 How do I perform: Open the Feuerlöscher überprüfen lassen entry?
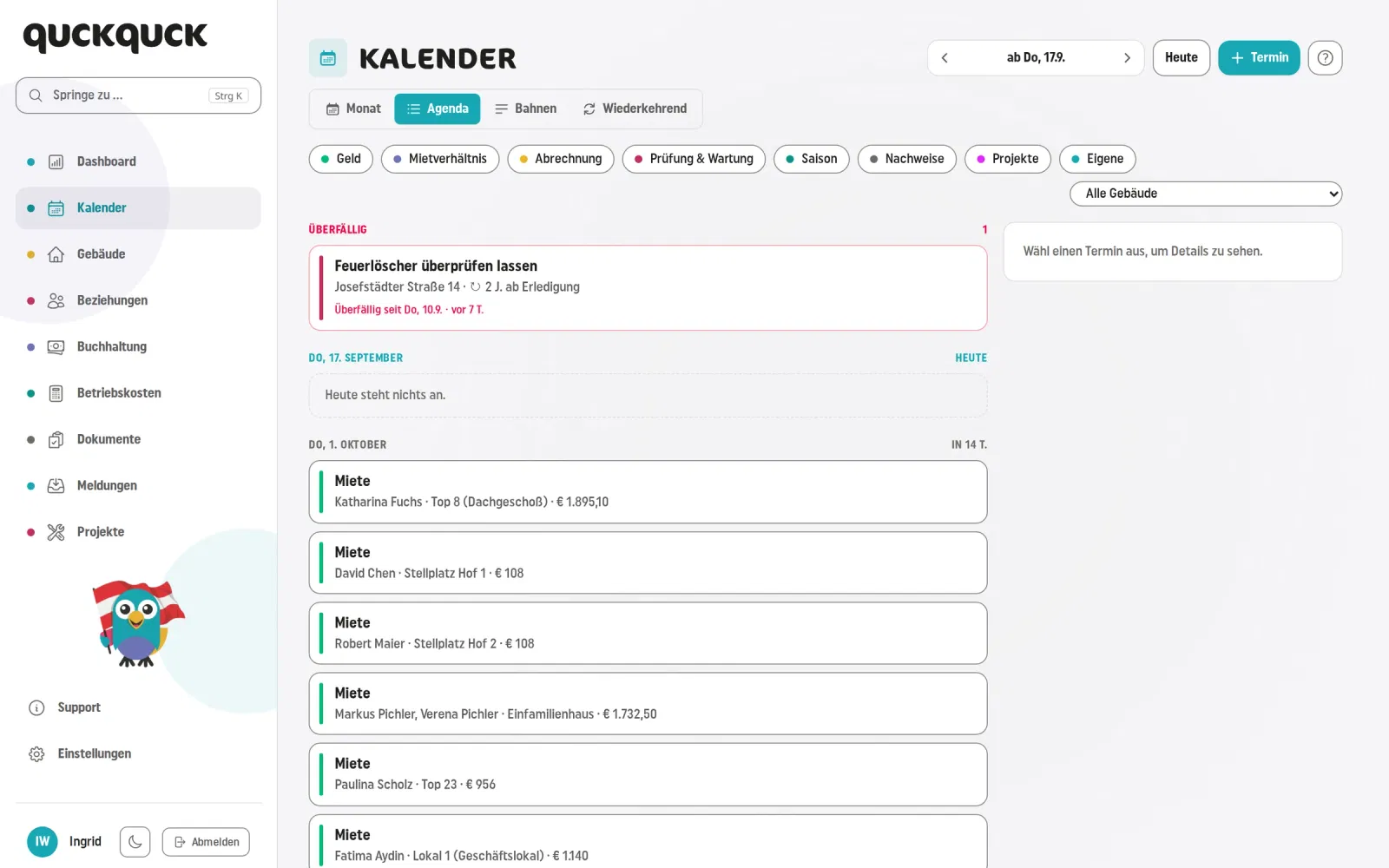[x=648, y=288]
